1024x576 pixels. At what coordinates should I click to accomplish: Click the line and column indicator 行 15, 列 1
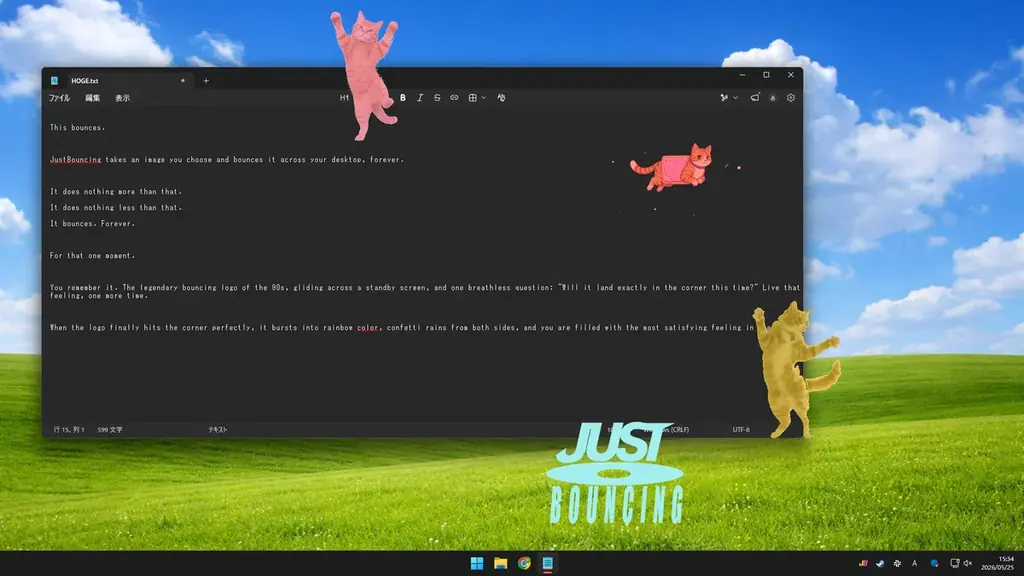[69, 430]
